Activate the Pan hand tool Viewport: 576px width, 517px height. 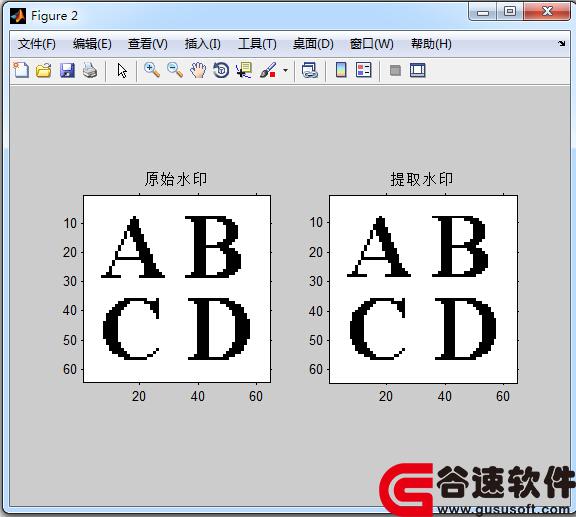point(198,70)
